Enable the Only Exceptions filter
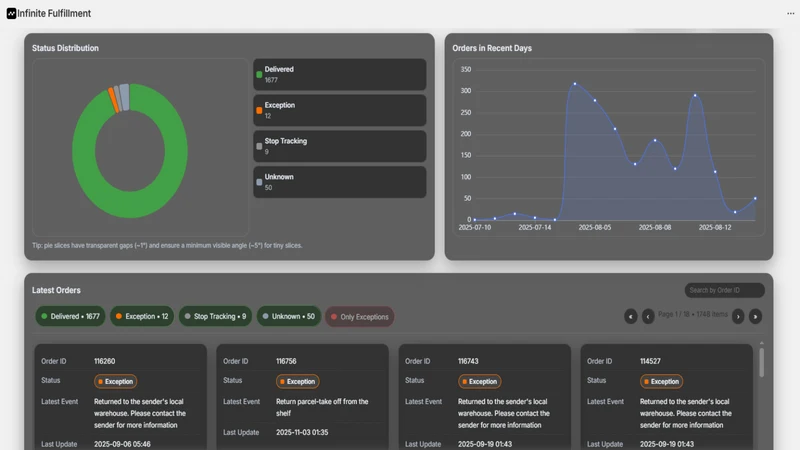 360,317
